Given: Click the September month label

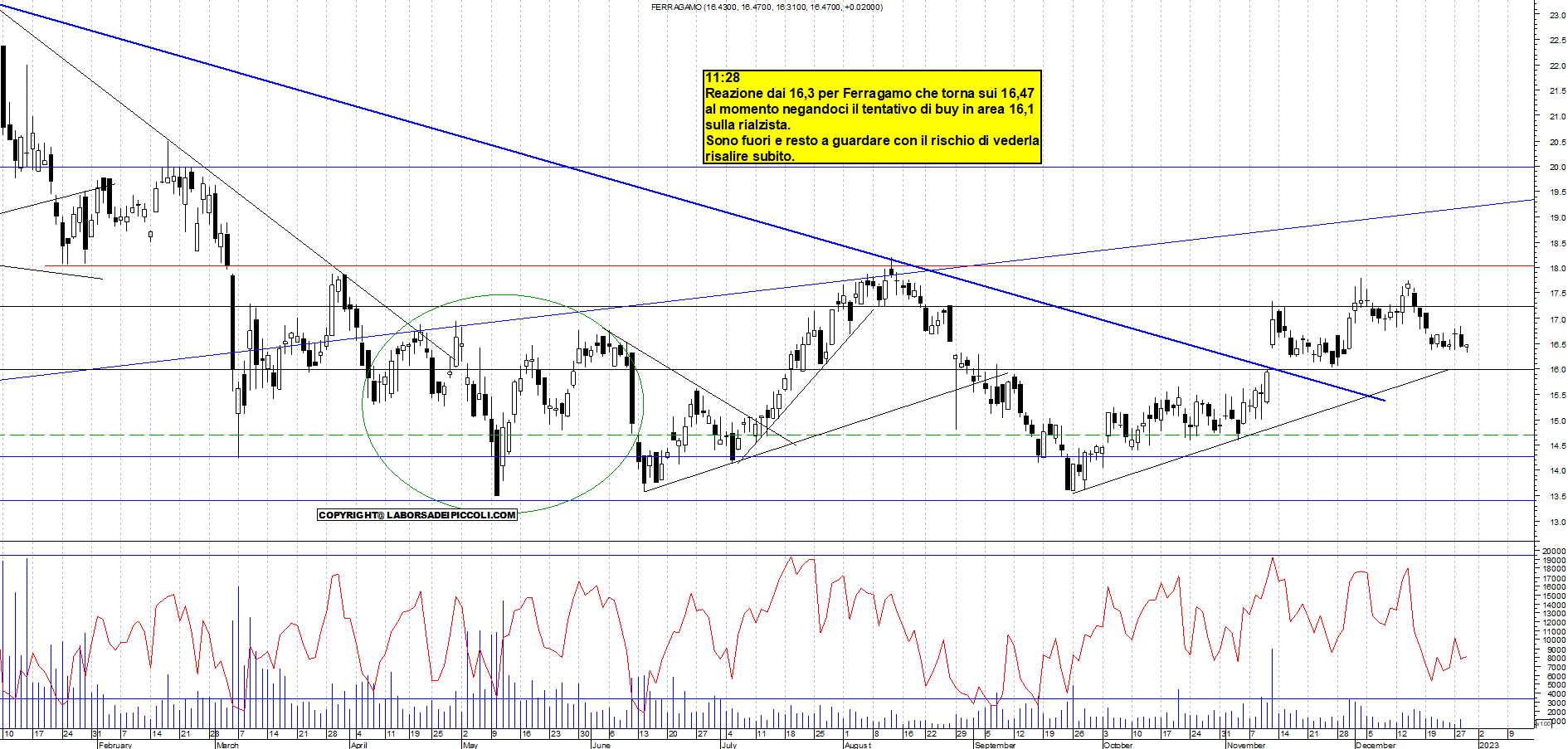Looking at the screenshot, I should [x=996, y=745].
